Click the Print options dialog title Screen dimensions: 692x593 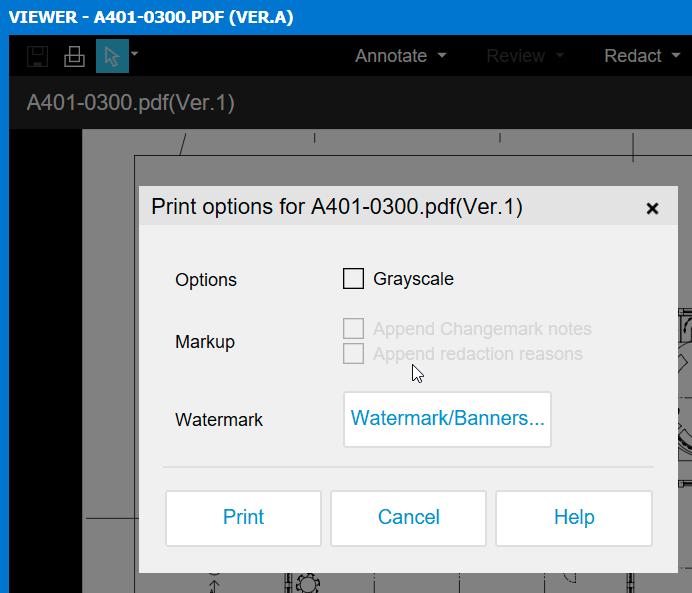tap(337, 206)
